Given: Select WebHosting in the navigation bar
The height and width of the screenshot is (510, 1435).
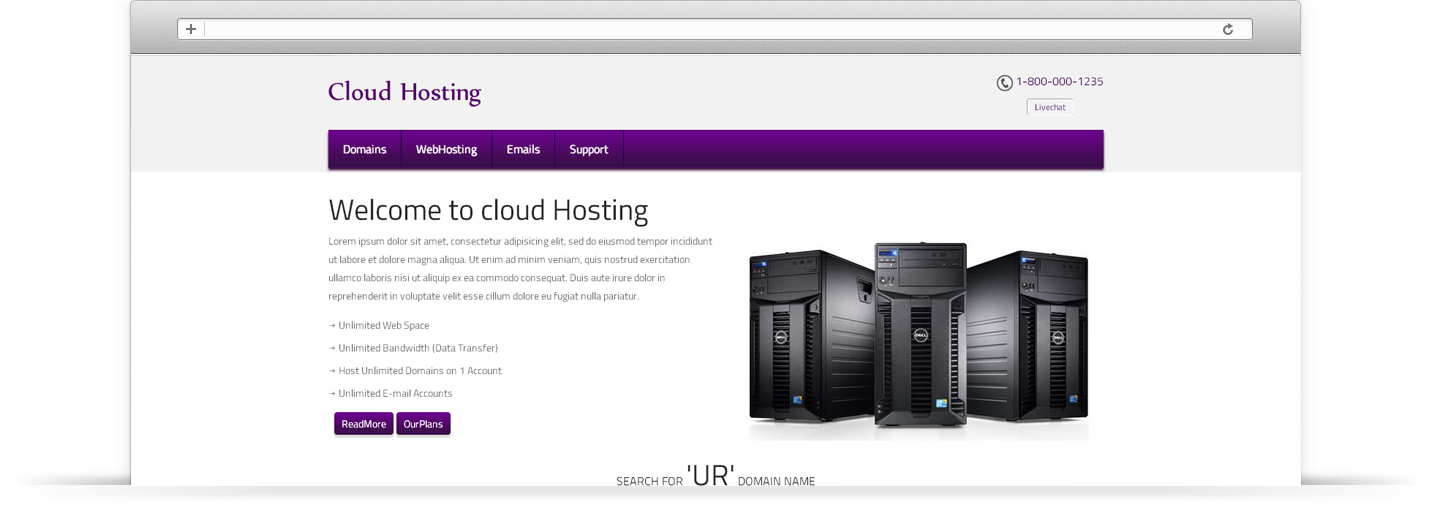Looking at the screenshot, I should (x=446, y=150).
